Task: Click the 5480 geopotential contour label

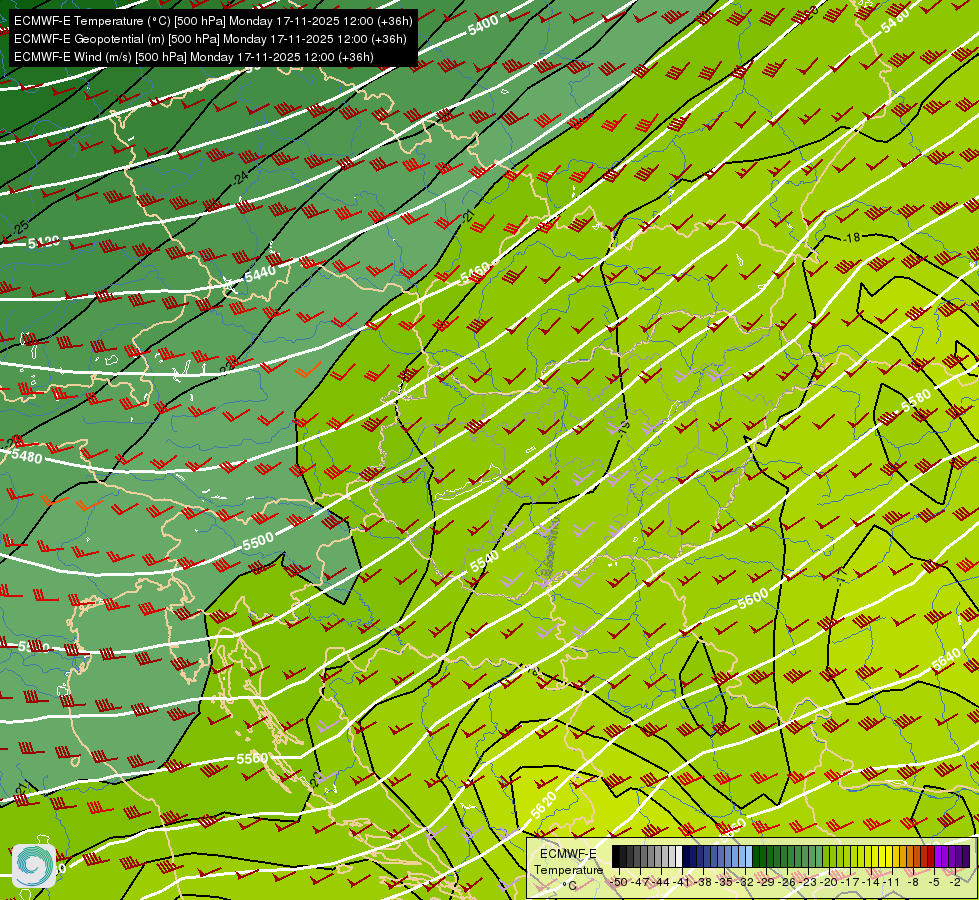Action: coord(27,456)
